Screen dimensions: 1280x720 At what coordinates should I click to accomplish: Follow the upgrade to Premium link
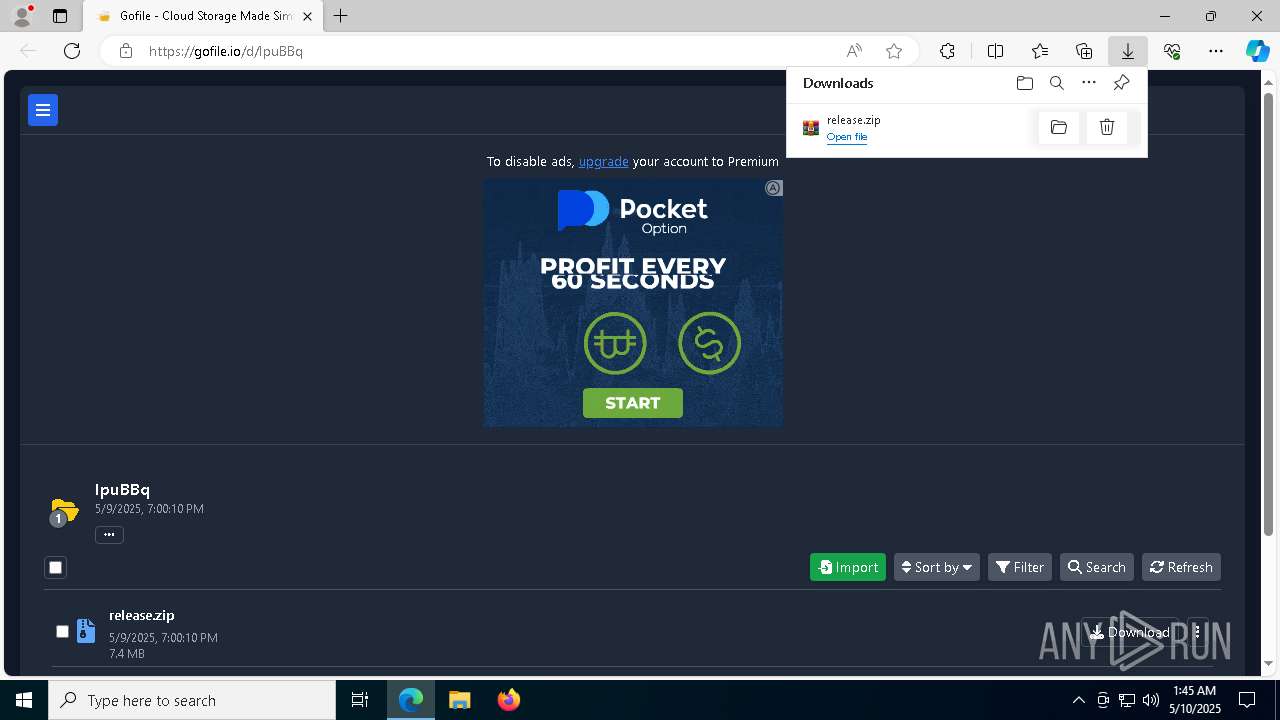coord(604,161)
